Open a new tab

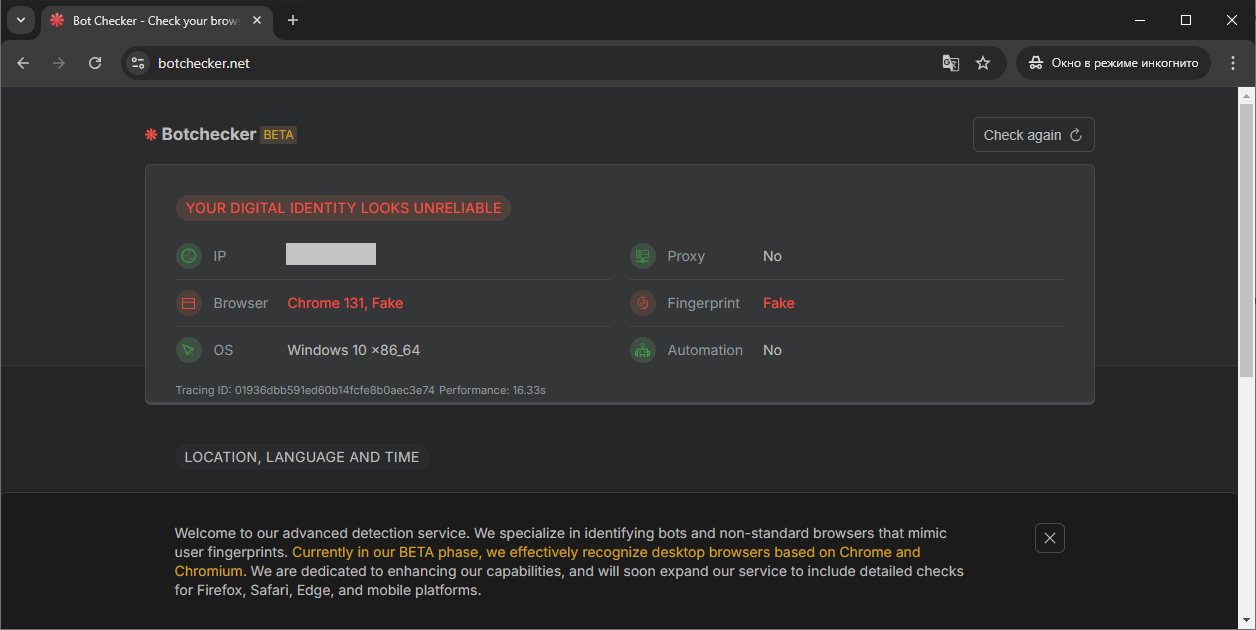coord(293,21)
